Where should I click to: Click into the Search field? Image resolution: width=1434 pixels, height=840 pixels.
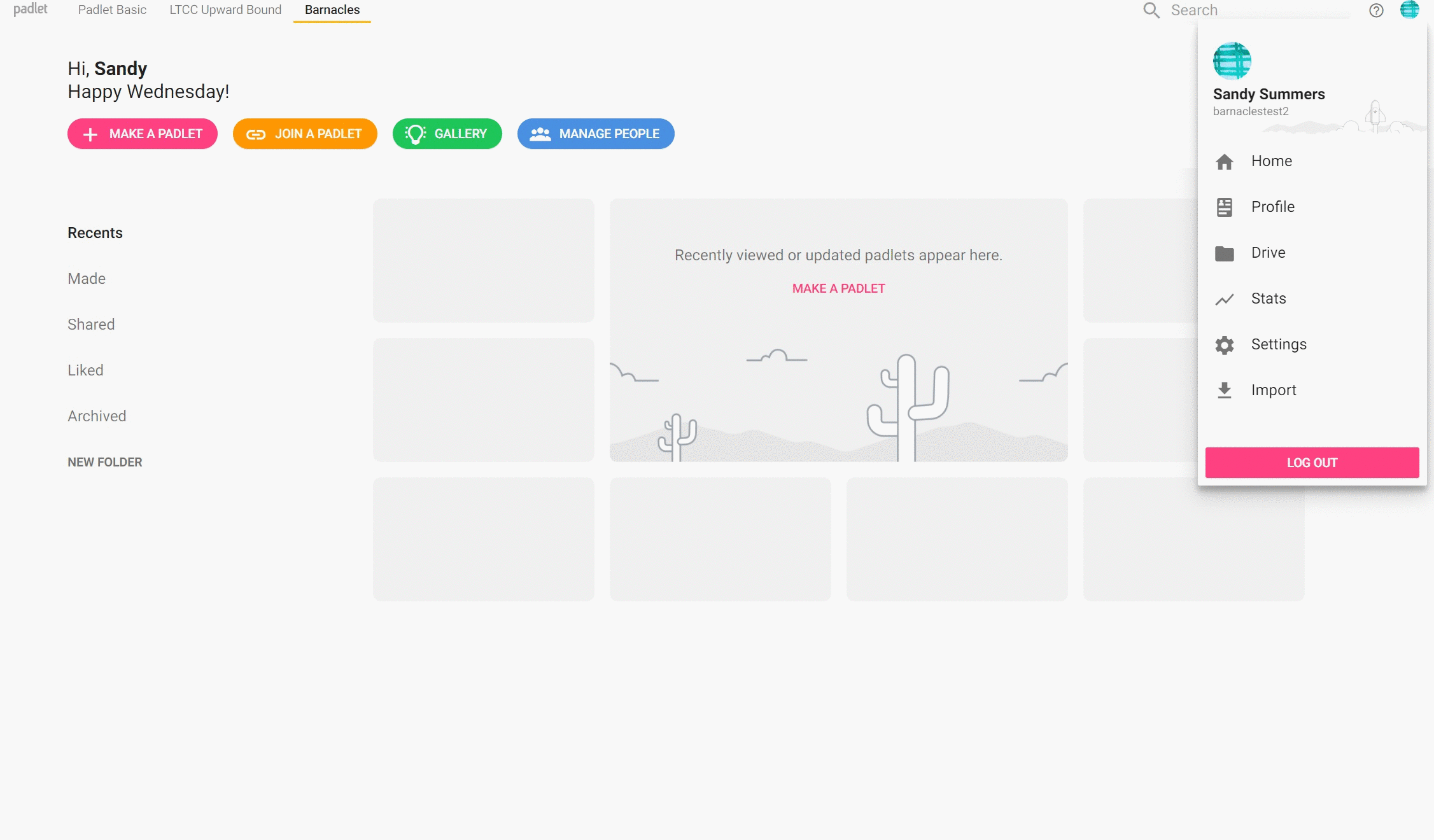[1259, 10]
